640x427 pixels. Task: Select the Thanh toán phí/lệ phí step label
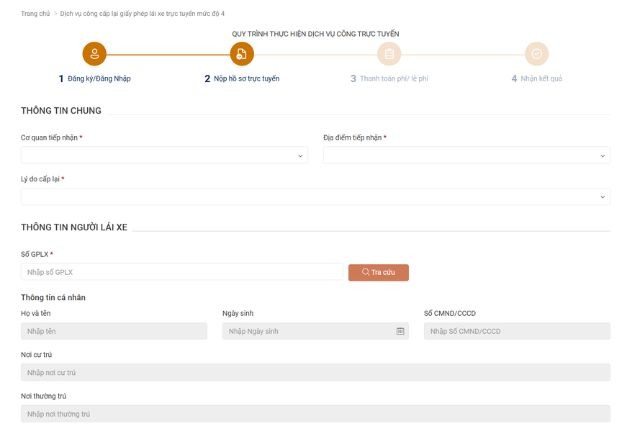(x=393, y=79)
